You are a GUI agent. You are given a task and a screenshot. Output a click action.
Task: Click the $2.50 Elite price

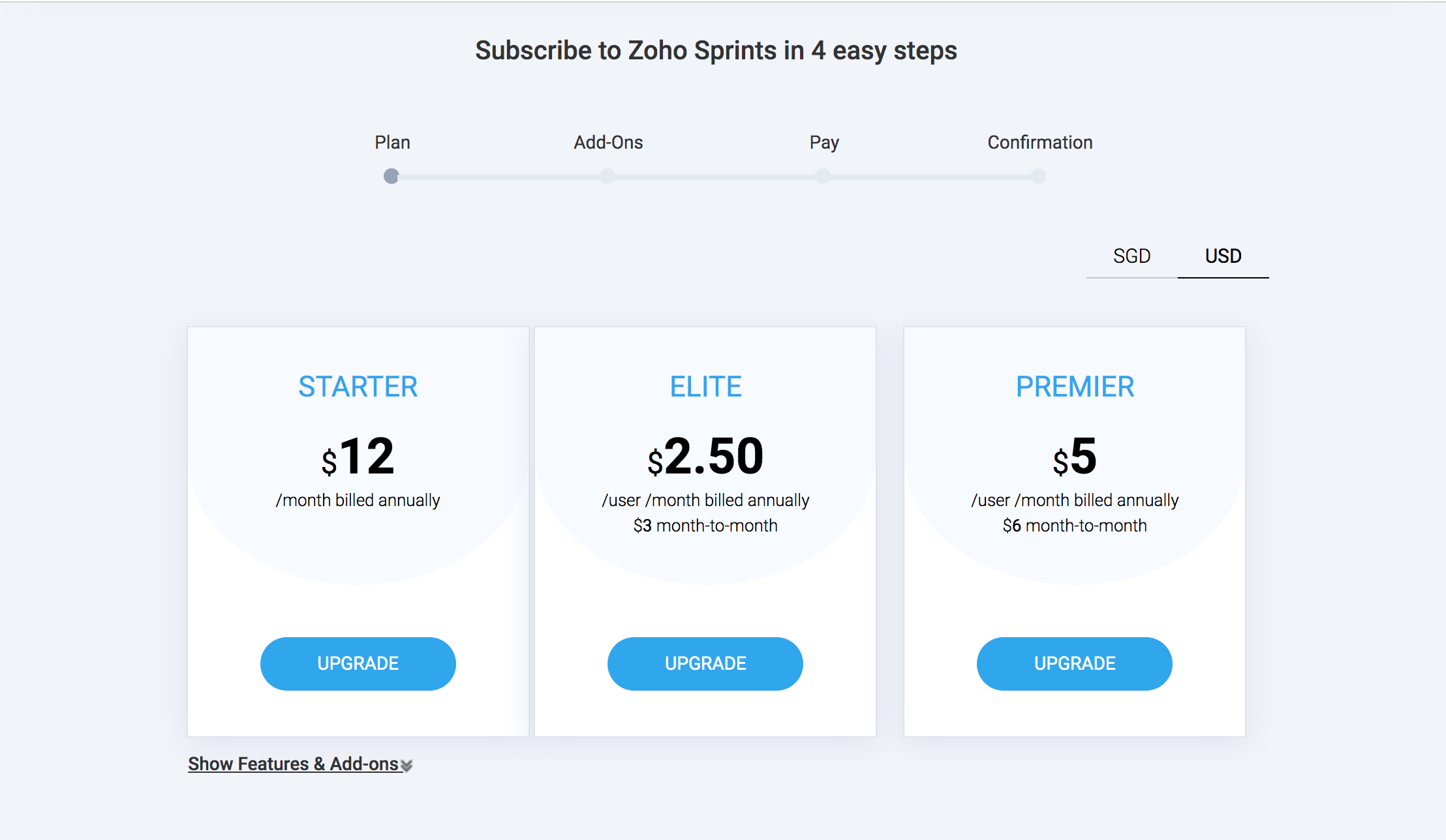click(x=705, y=456)
